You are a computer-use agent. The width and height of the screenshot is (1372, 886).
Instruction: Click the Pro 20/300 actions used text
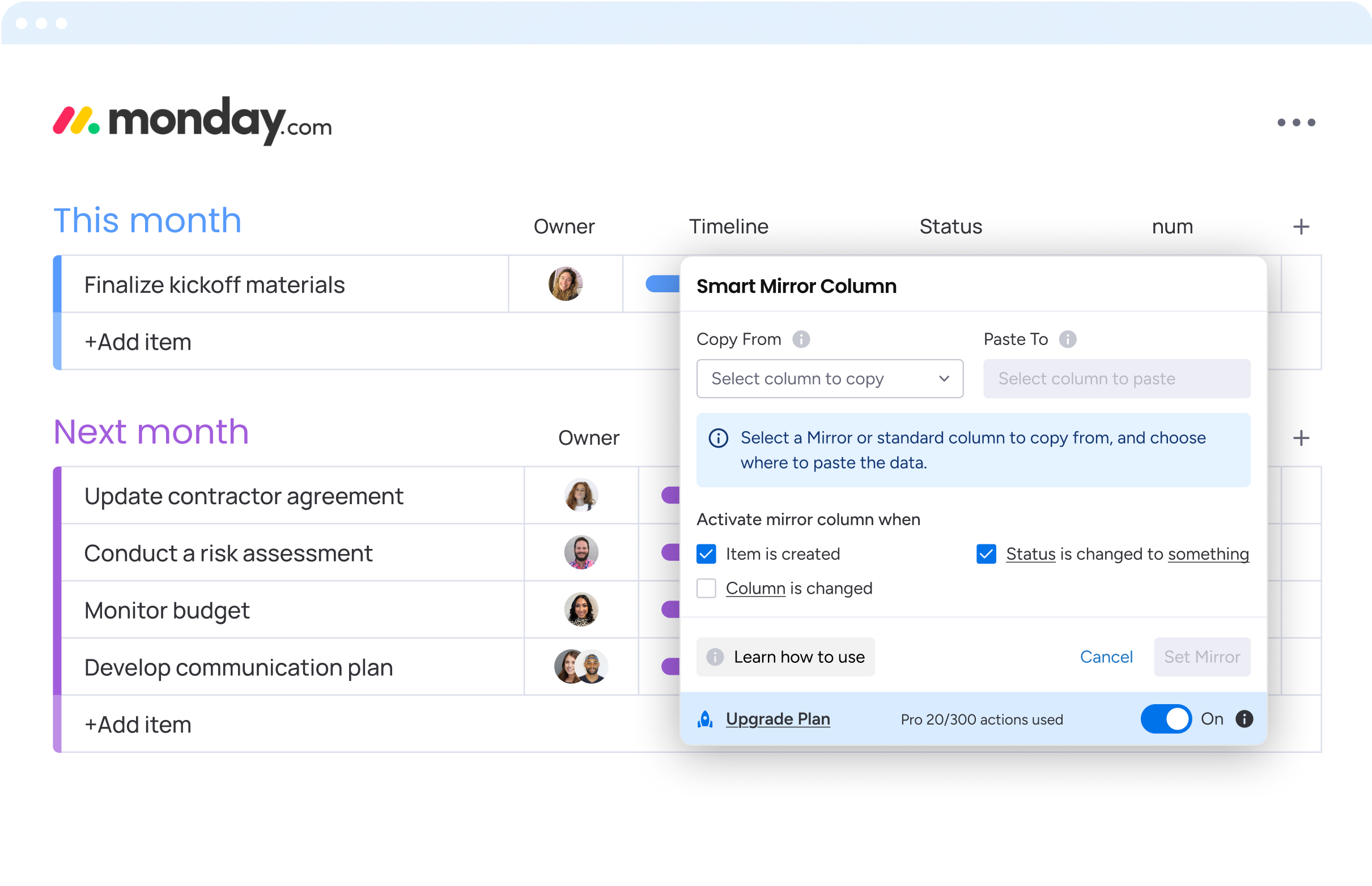(982, 719)
